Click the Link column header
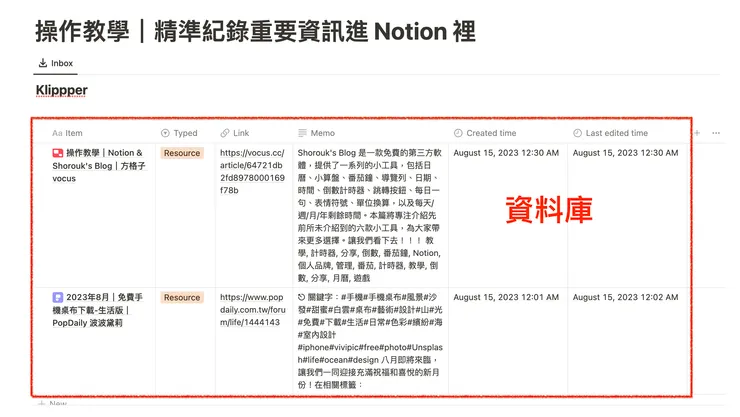This screenshot has height=417, width=740. click(x=235, y=133)
